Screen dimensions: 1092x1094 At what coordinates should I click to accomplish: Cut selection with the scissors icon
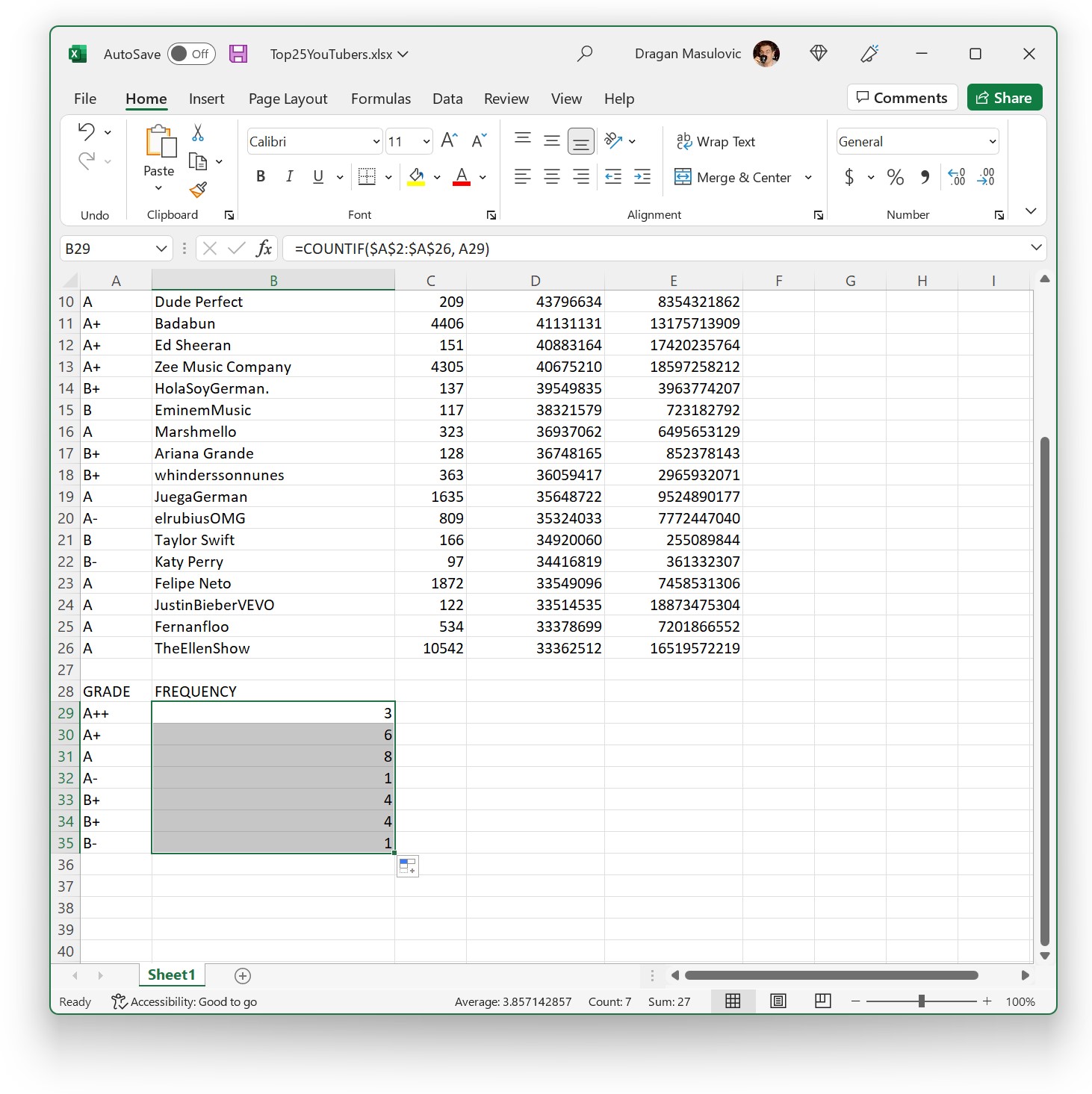pos(198,133)
